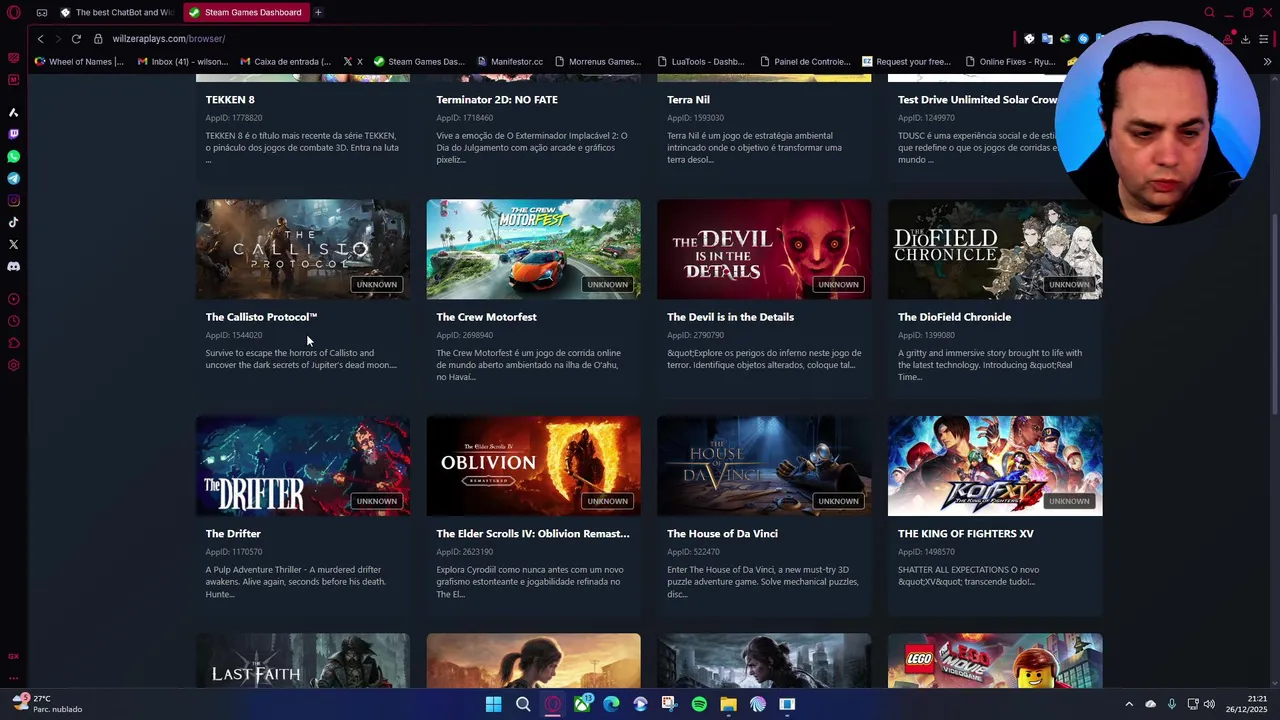Open The Crew Motorfest title link
1280x720 pixels.
486,317
